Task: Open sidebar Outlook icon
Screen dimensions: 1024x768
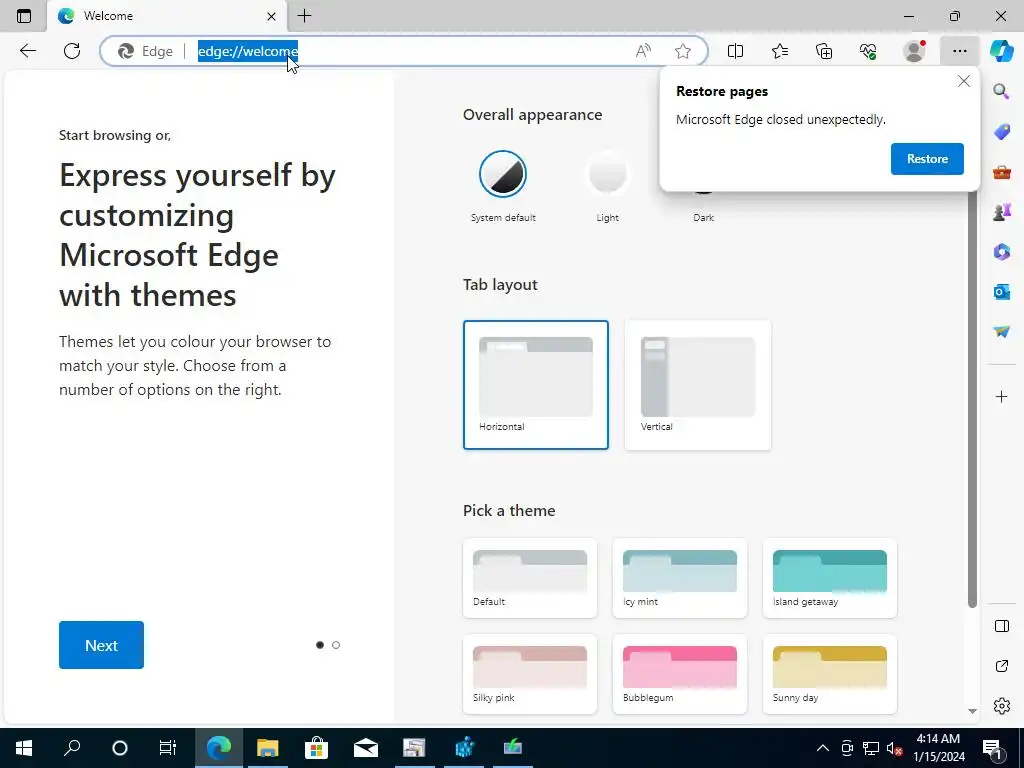Action: [x=1001, y=291]
